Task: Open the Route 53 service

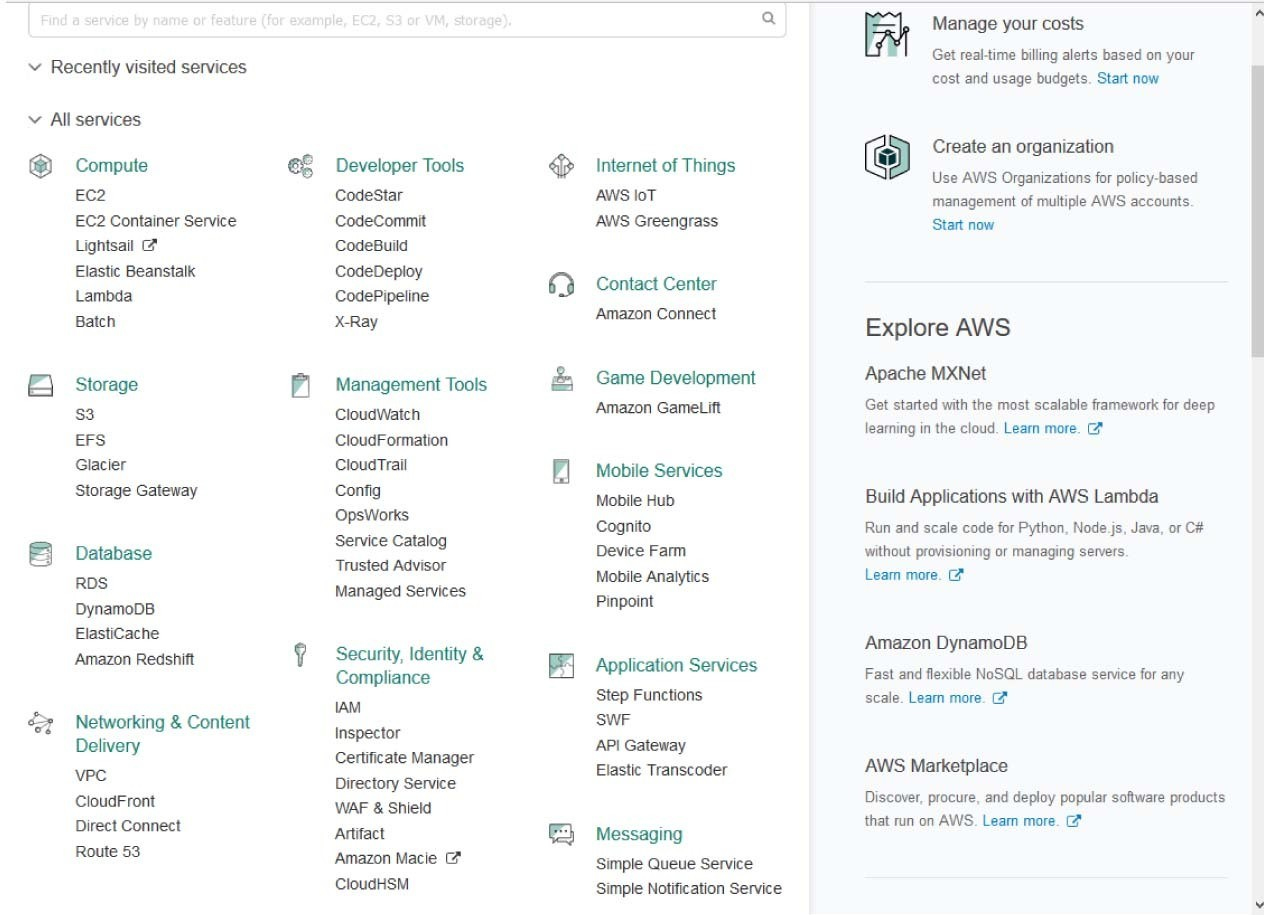Action: point(108,852)
